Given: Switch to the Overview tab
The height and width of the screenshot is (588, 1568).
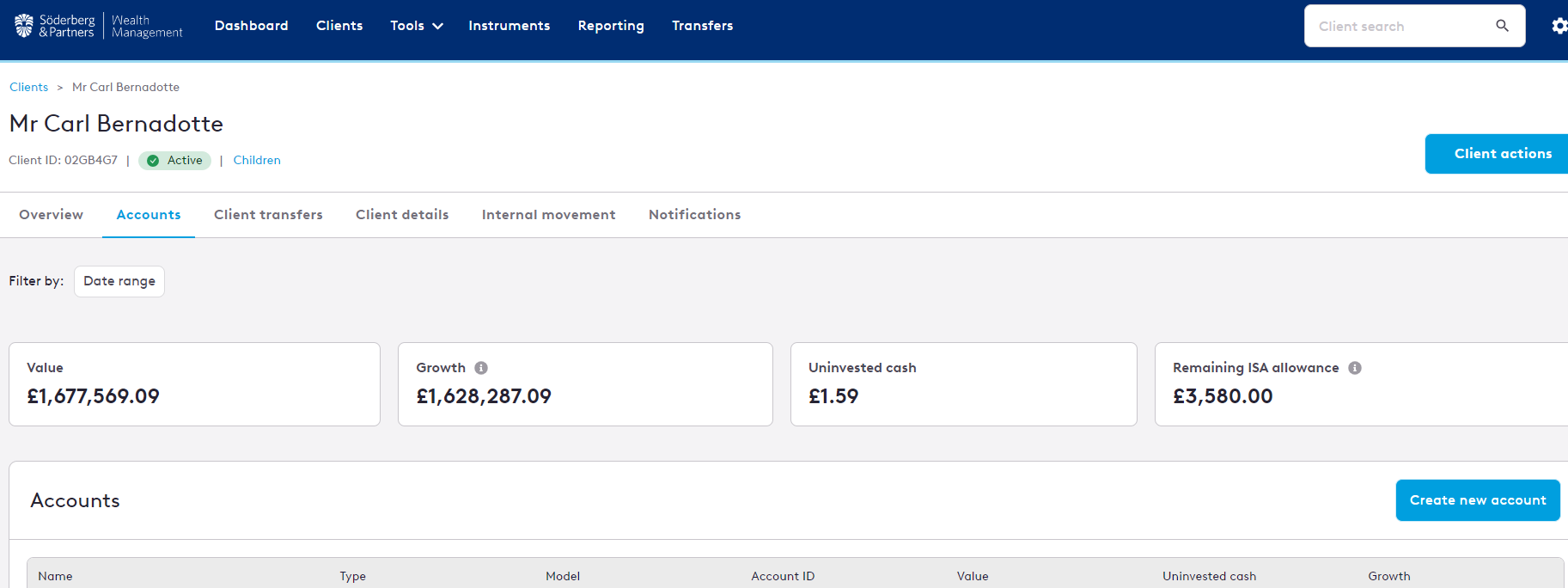Looking at the screenshot, I should tap(52, 215).
